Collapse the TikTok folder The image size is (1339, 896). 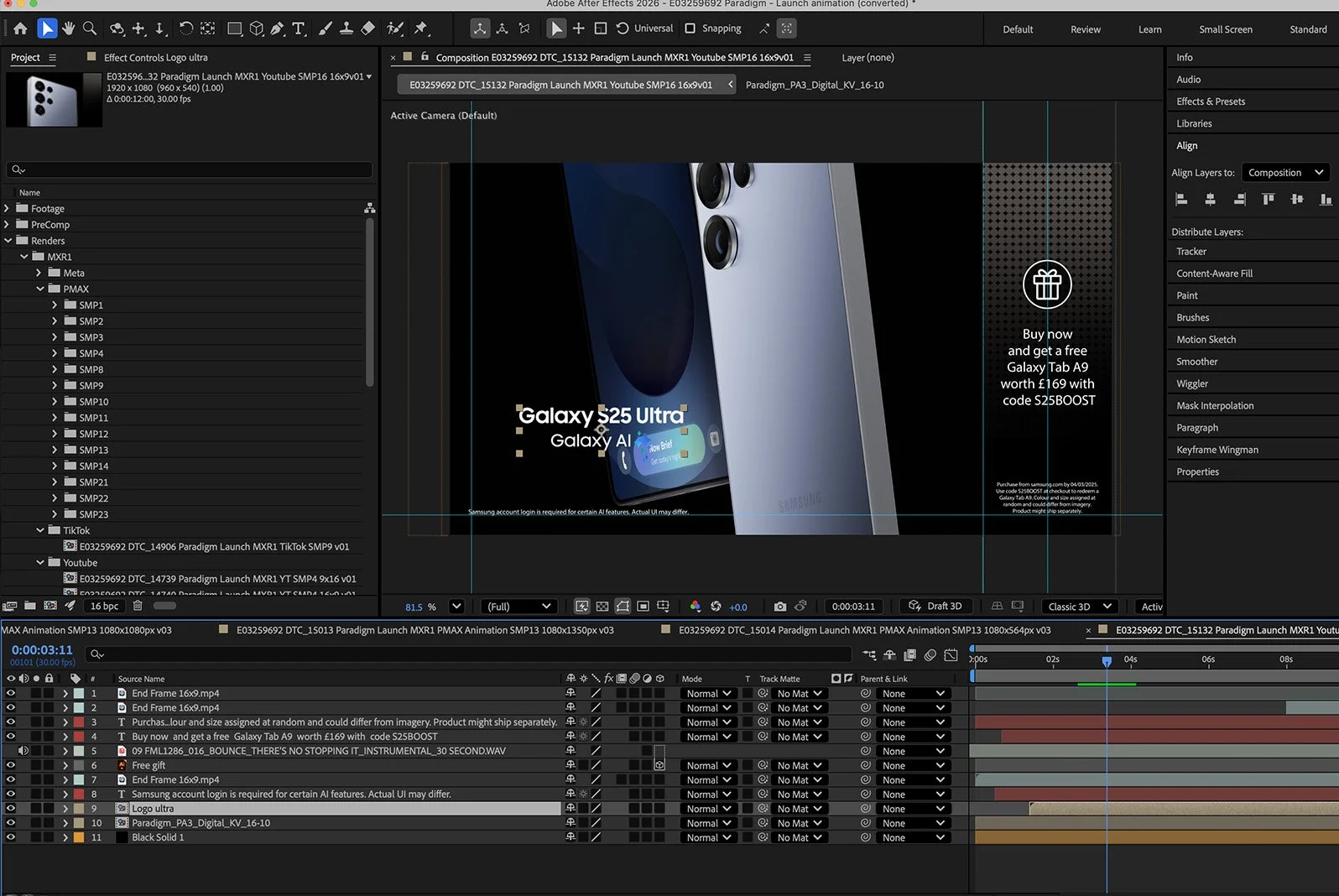click(x=39, y=530)
